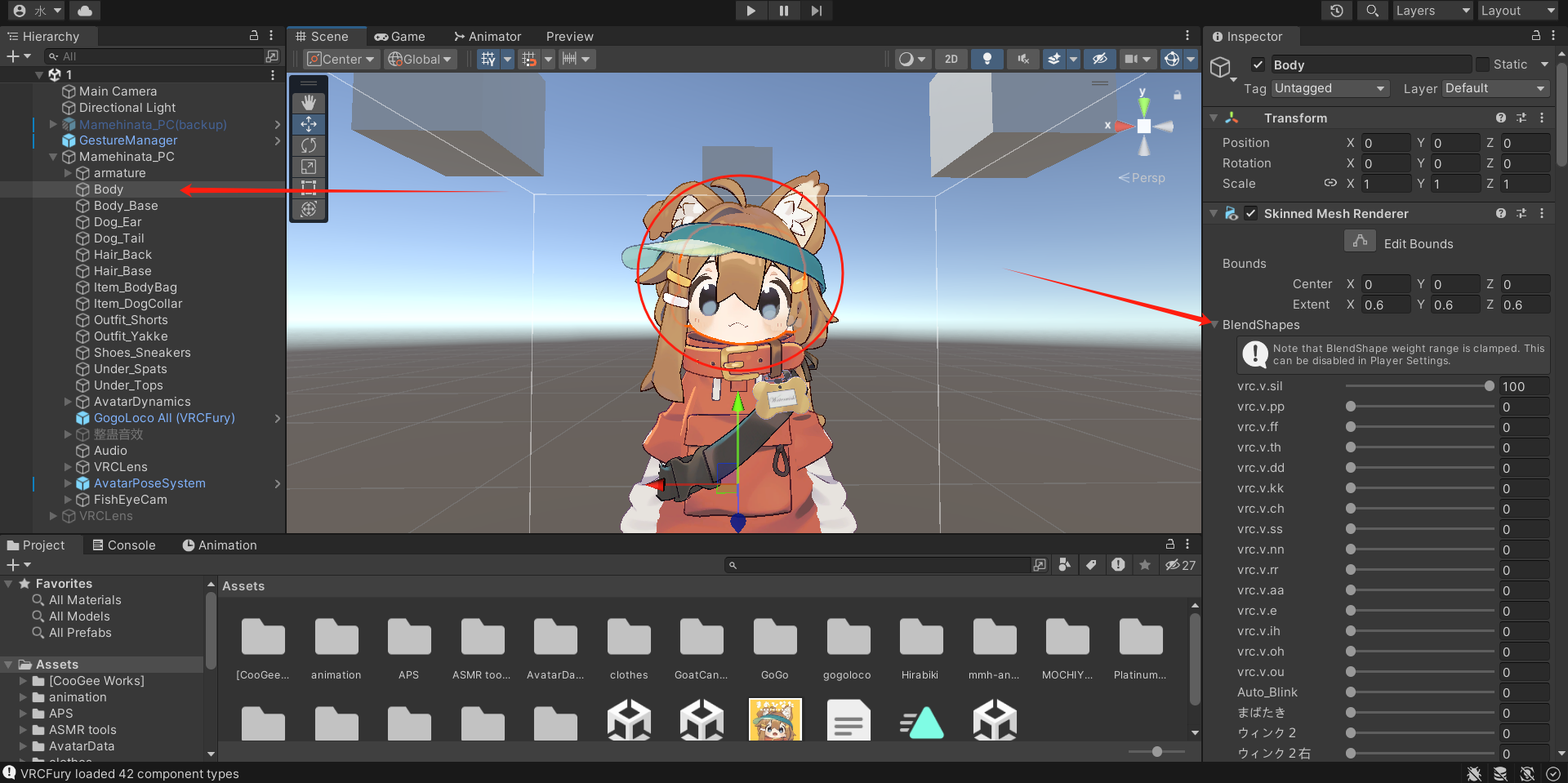The height and width of the screenshot is (783, 1568).
Task: Collapse BlendShapes foldout
Action: (1215, 325)
